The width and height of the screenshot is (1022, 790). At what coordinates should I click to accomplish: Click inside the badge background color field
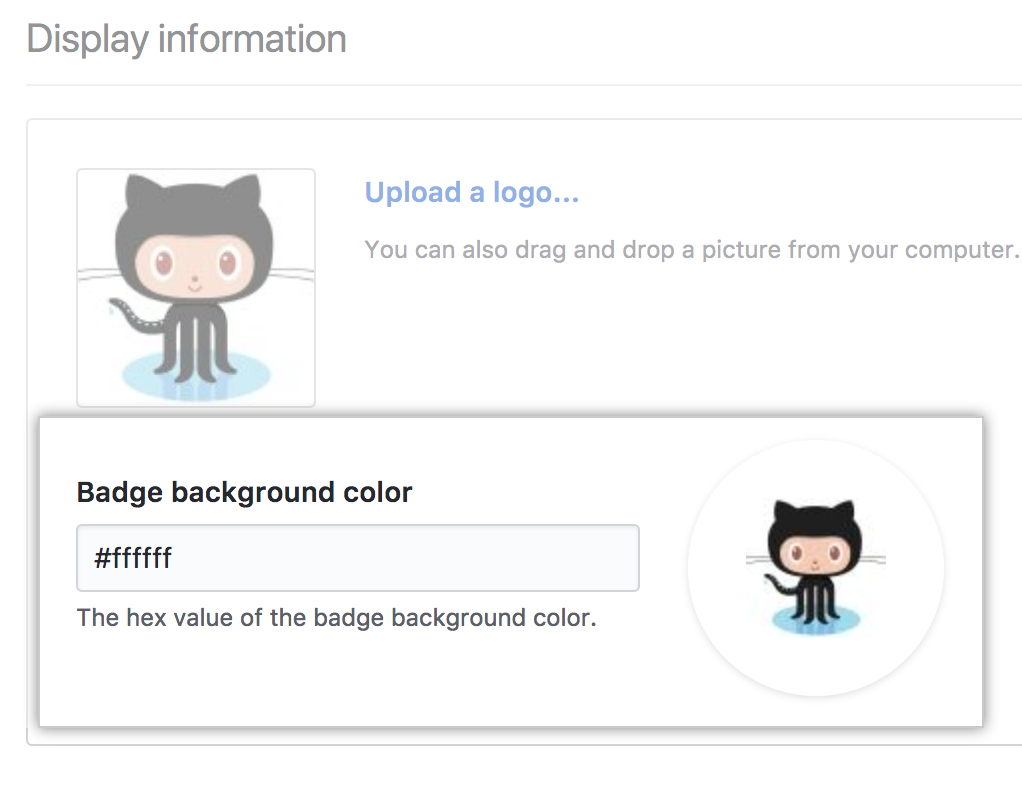coord(358,558)
